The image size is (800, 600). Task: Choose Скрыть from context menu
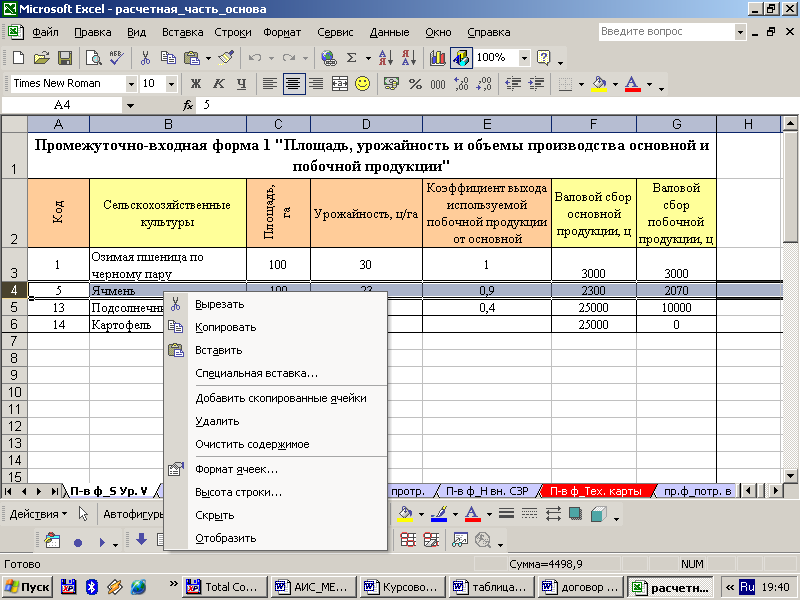[x=276, y=515]
